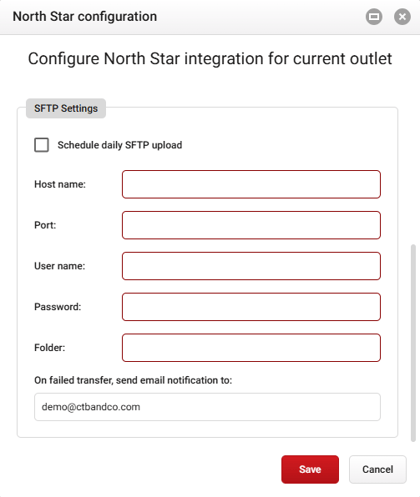Viewport: 420px width, 497px height.
Task: Click the 'Host name:' label
Action: [60, 184]
